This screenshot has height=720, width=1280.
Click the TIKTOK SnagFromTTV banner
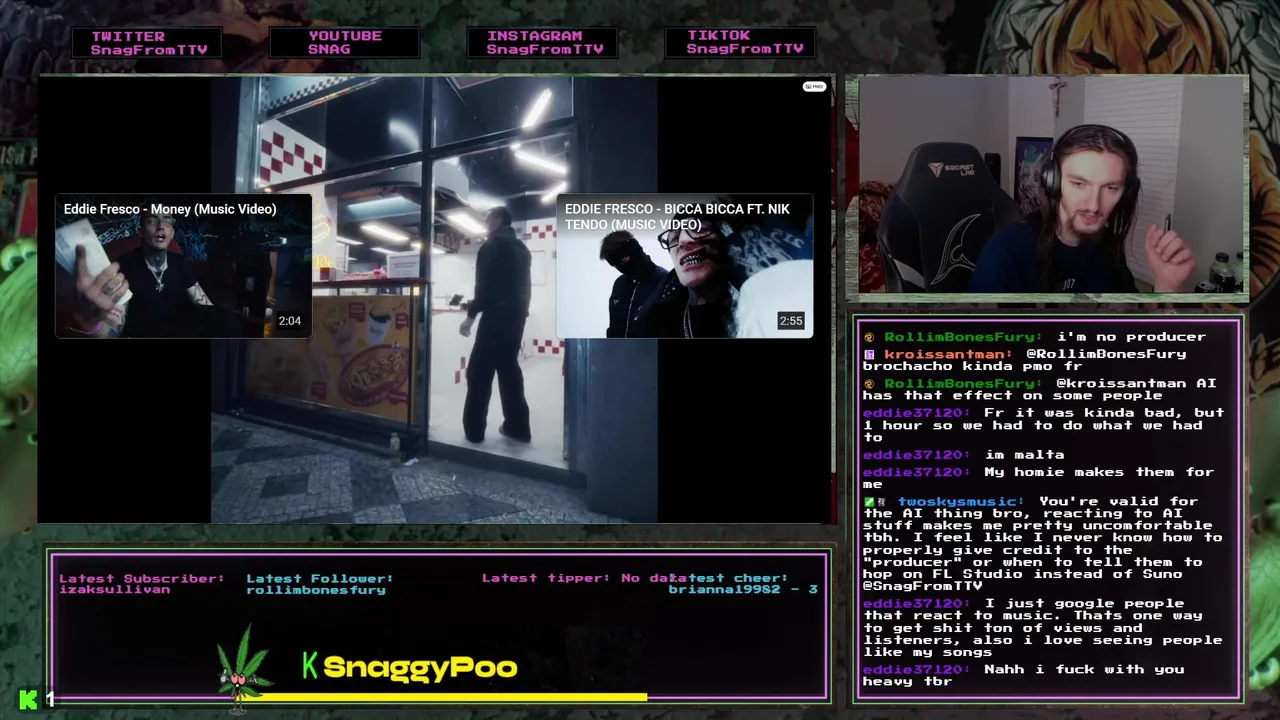(743, 42)
